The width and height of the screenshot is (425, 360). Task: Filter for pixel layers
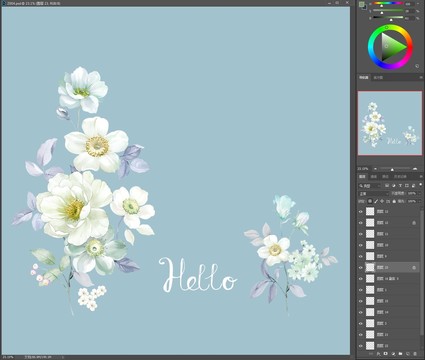387,186
